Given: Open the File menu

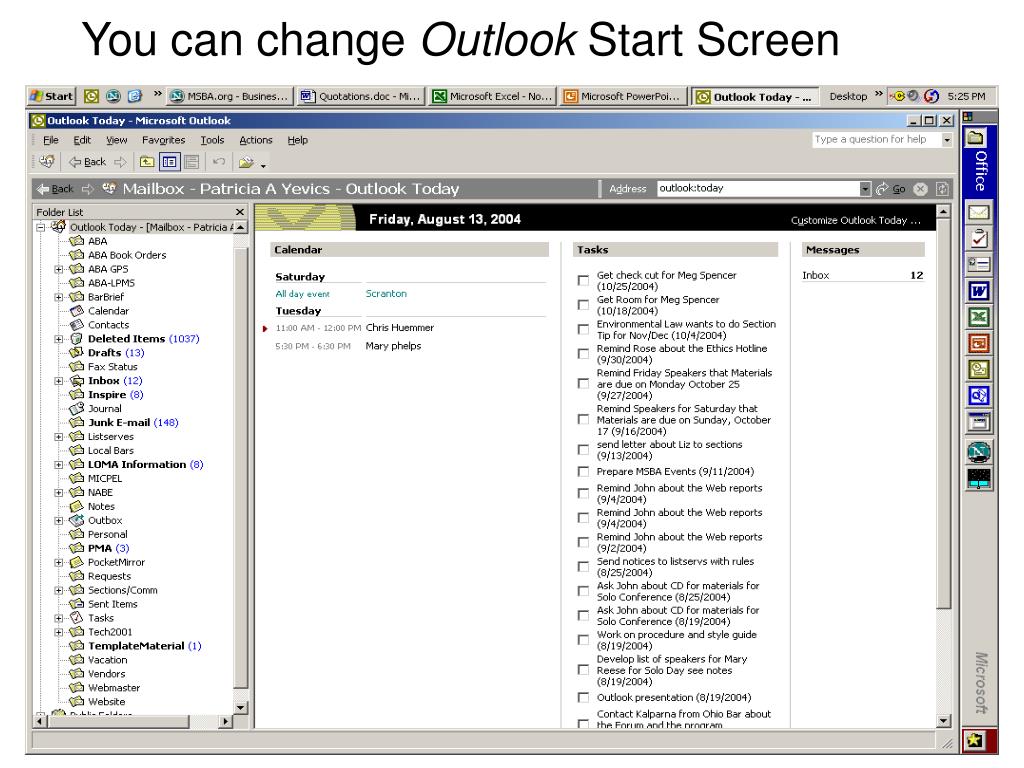Looking at the screenshot, I should pyautogui.click(x=50, y=140).
